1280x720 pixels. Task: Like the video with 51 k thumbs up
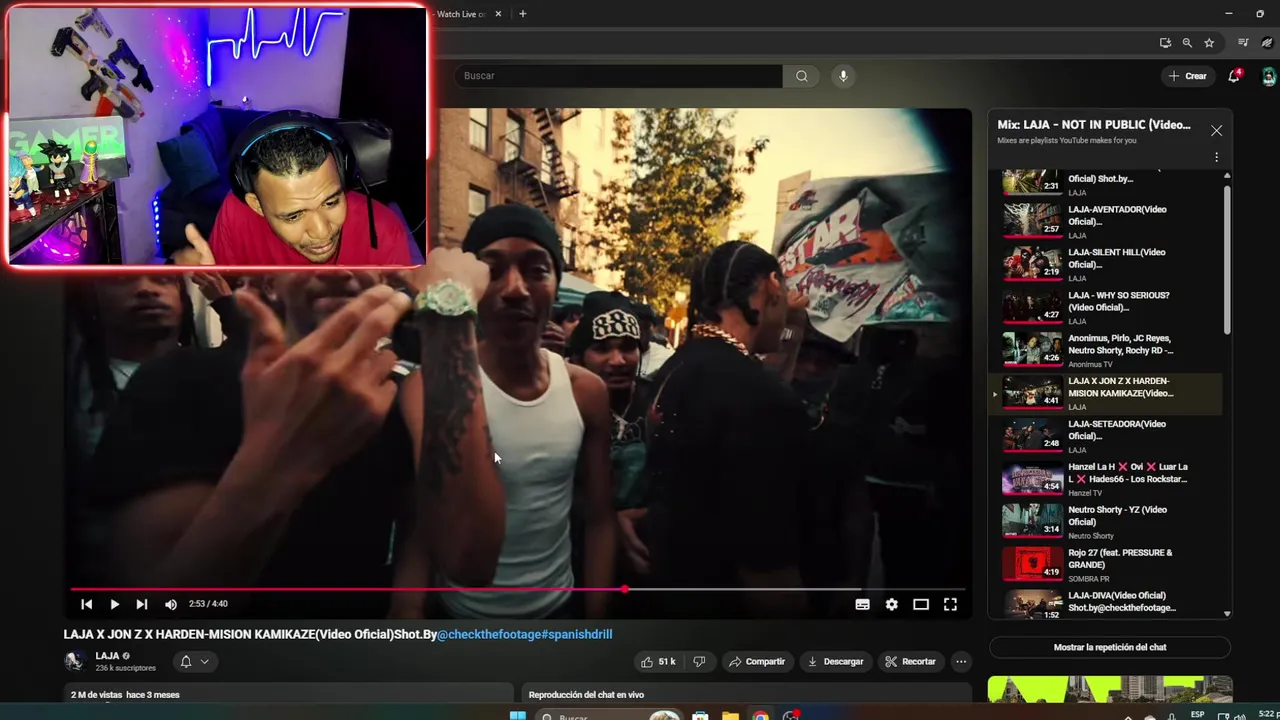pos(659,661)
